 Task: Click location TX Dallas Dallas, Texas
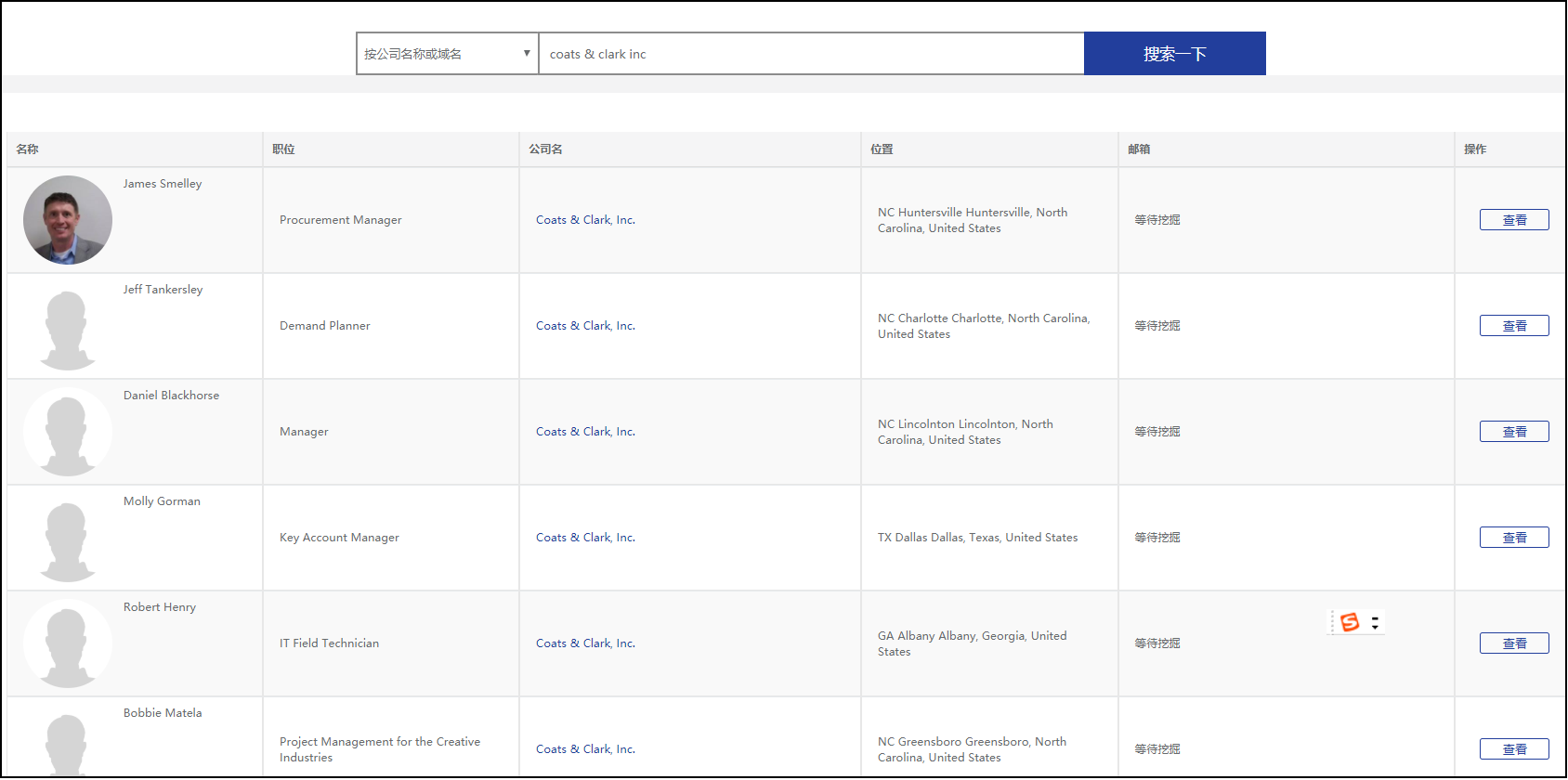click(977, 538)
